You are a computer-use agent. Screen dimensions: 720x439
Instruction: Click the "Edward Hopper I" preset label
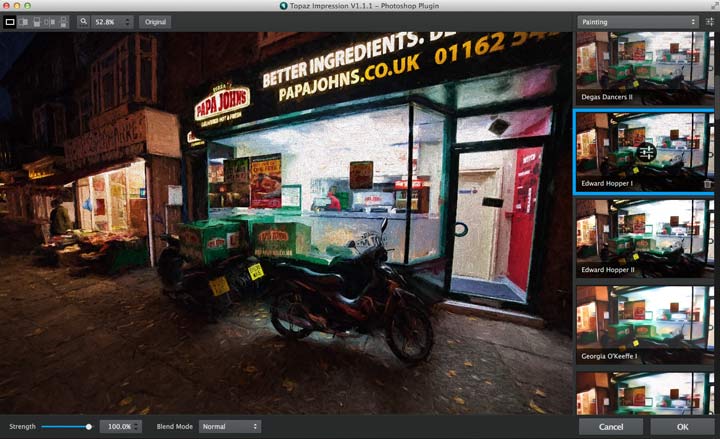tap(607, 183)
